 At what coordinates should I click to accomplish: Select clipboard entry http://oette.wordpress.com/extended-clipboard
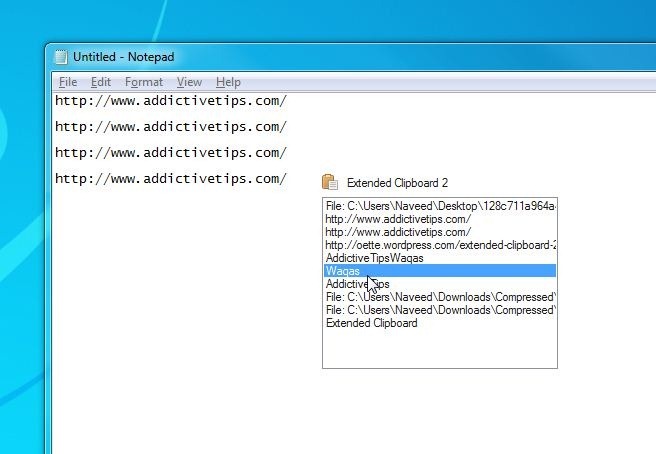tap(440, 245)
